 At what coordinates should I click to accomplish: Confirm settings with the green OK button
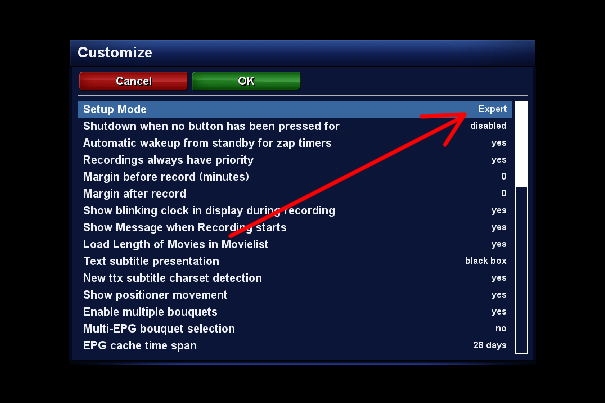tap(246, 81)
